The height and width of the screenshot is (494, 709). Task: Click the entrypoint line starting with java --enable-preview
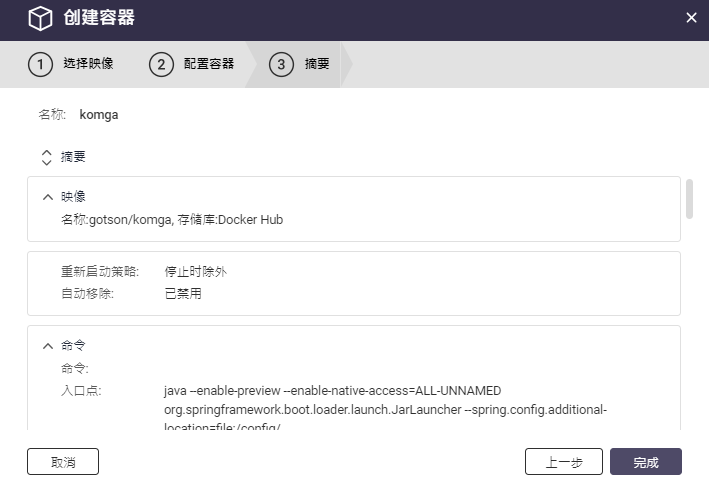point(332,390)
